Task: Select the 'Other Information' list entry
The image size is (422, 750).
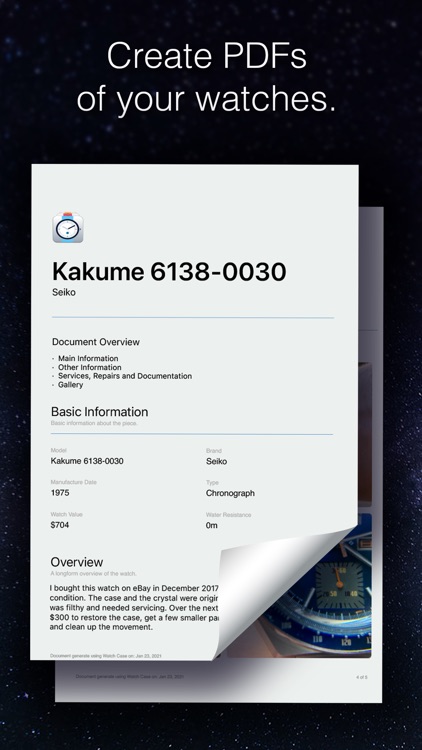Action: click(x=89, y=367)
